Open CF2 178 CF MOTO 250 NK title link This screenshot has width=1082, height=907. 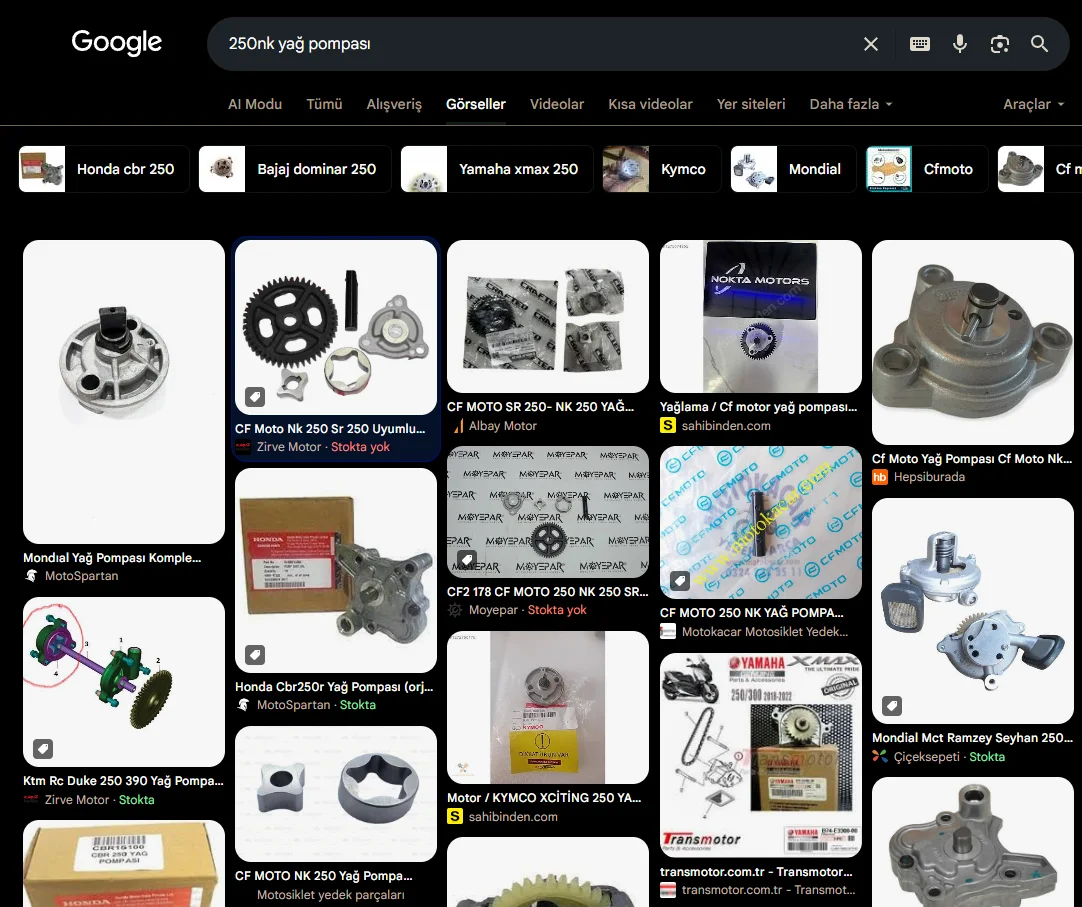pos(548,592)
